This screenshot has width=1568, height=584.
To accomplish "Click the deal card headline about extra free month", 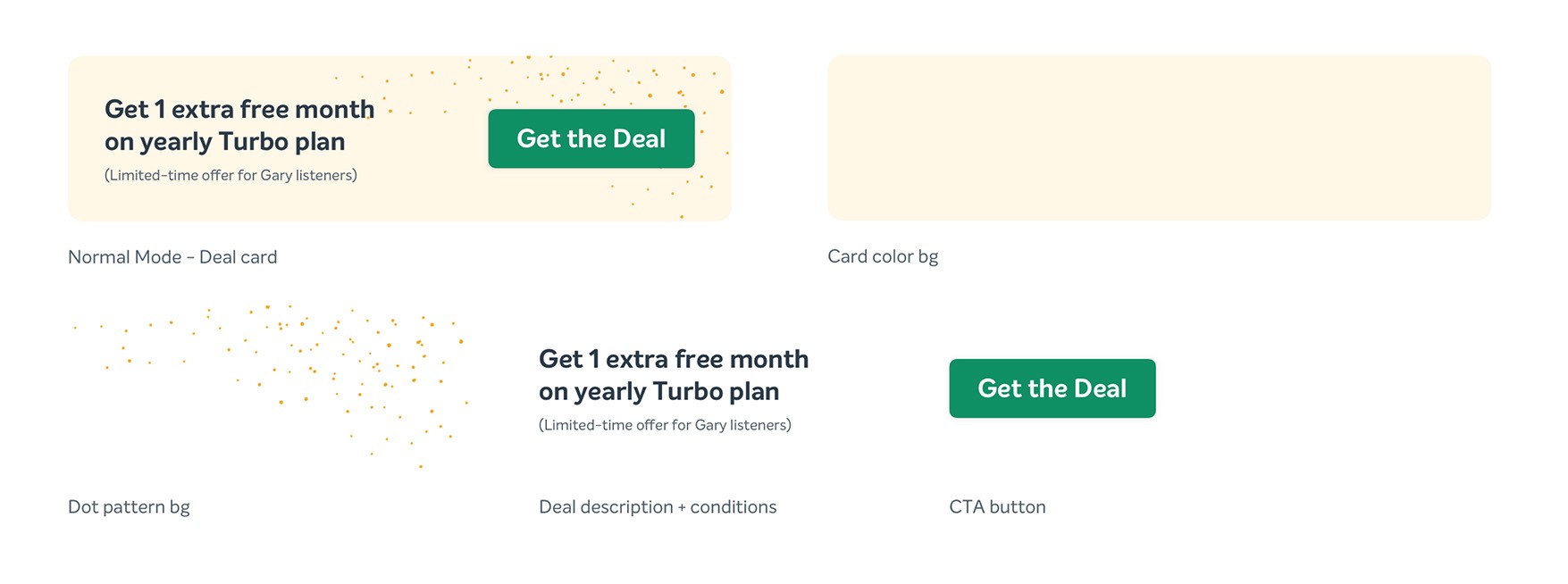I will [x=239, y=125].
